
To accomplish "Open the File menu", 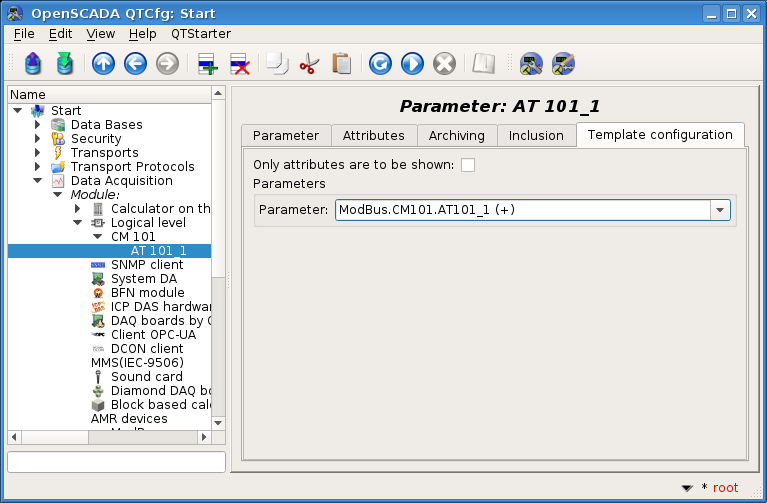I will coord(24,34).
